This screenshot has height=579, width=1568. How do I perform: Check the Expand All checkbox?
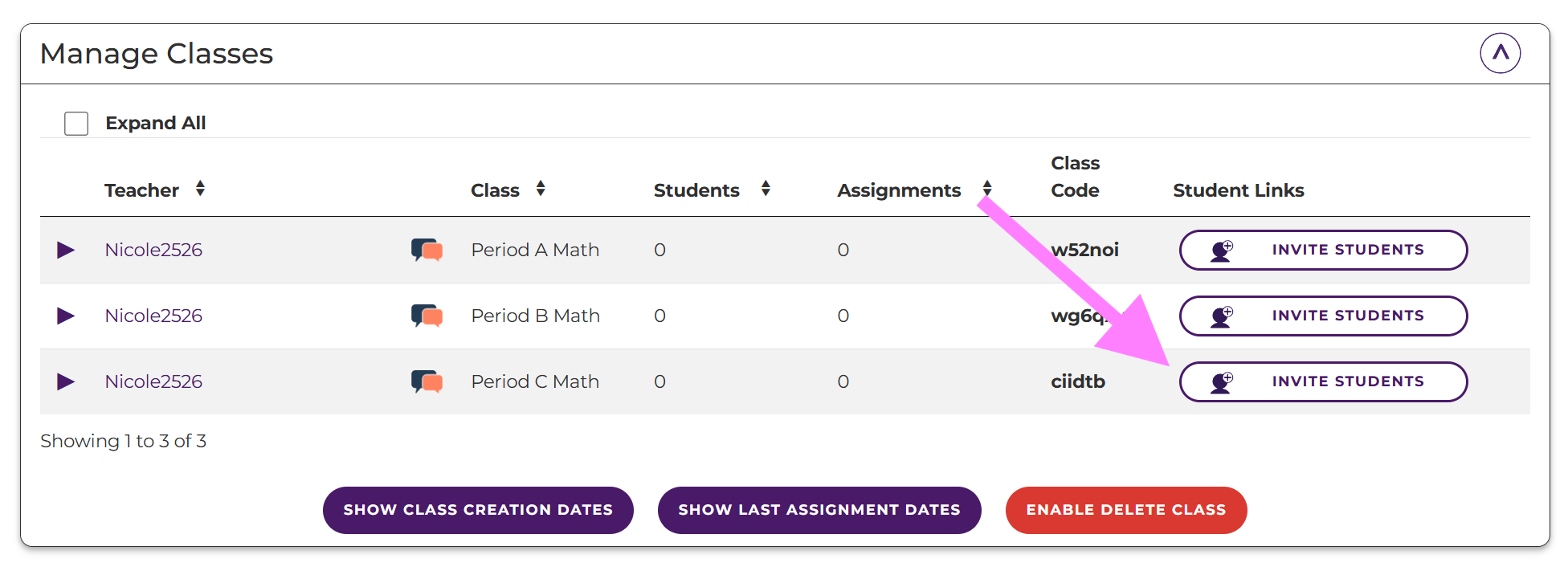coord(76,124)
